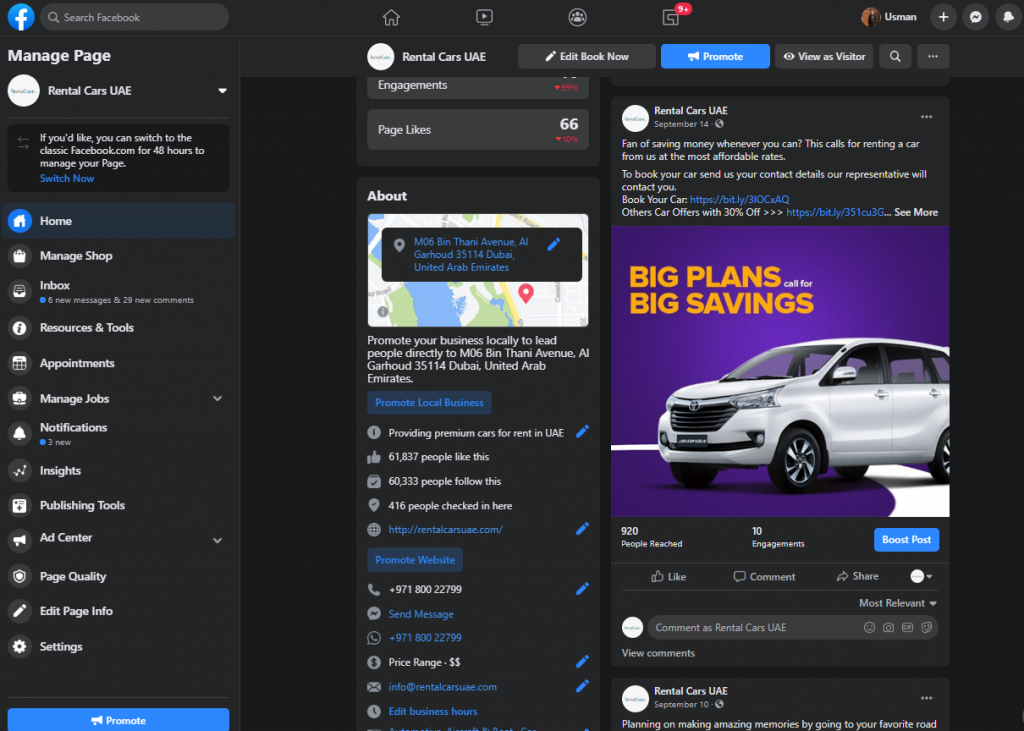Click Edit business hours link
The width and height of the screenshot is (1024, 731).
[x=432, y=711]
